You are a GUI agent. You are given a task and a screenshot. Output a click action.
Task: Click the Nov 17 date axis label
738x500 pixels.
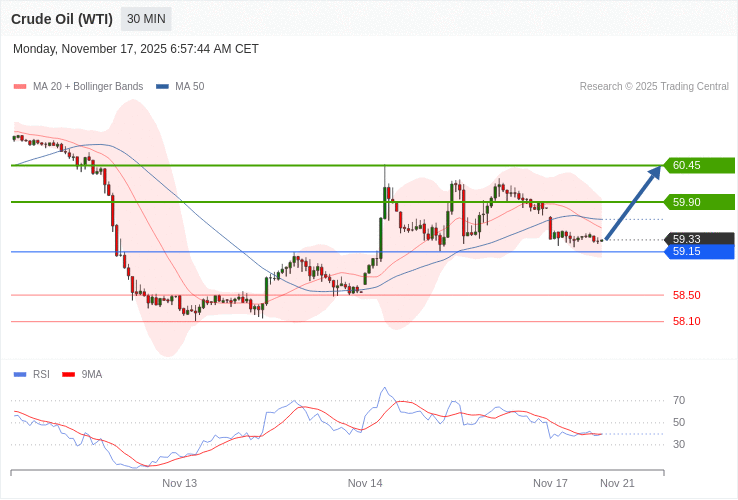[x=550, y=483]
